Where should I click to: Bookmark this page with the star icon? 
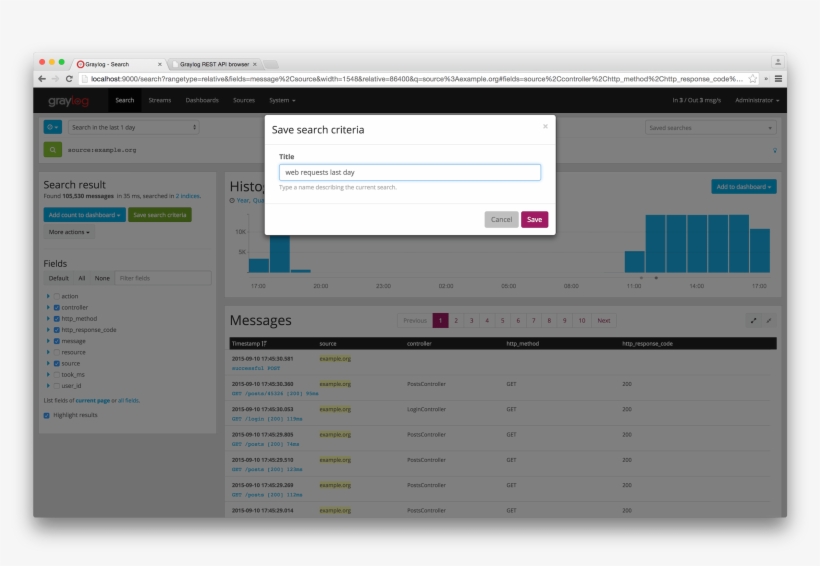(752, 78)
